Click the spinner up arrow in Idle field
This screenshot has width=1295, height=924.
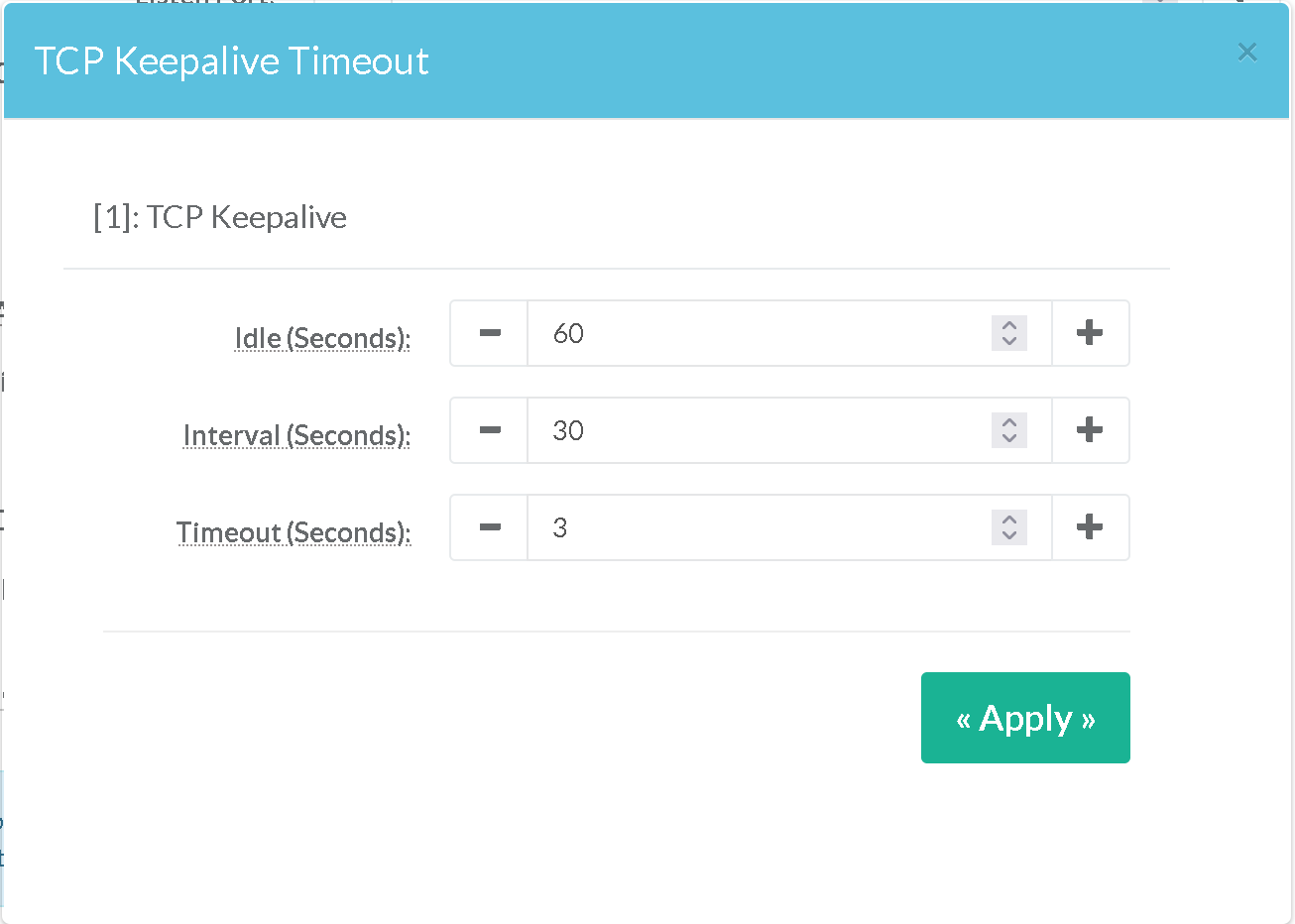pos(1009,325)
